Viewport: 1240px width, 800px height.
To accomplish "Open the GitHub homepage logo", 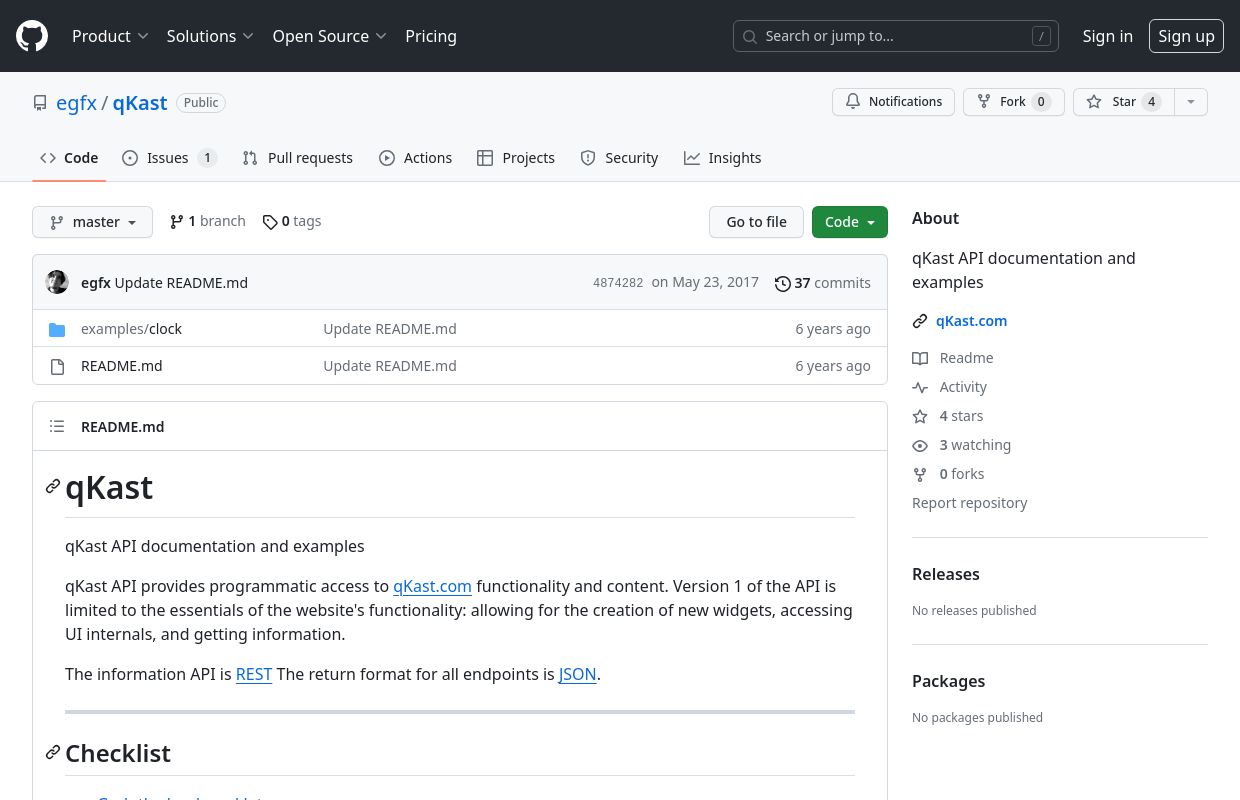I will [32, 36].
